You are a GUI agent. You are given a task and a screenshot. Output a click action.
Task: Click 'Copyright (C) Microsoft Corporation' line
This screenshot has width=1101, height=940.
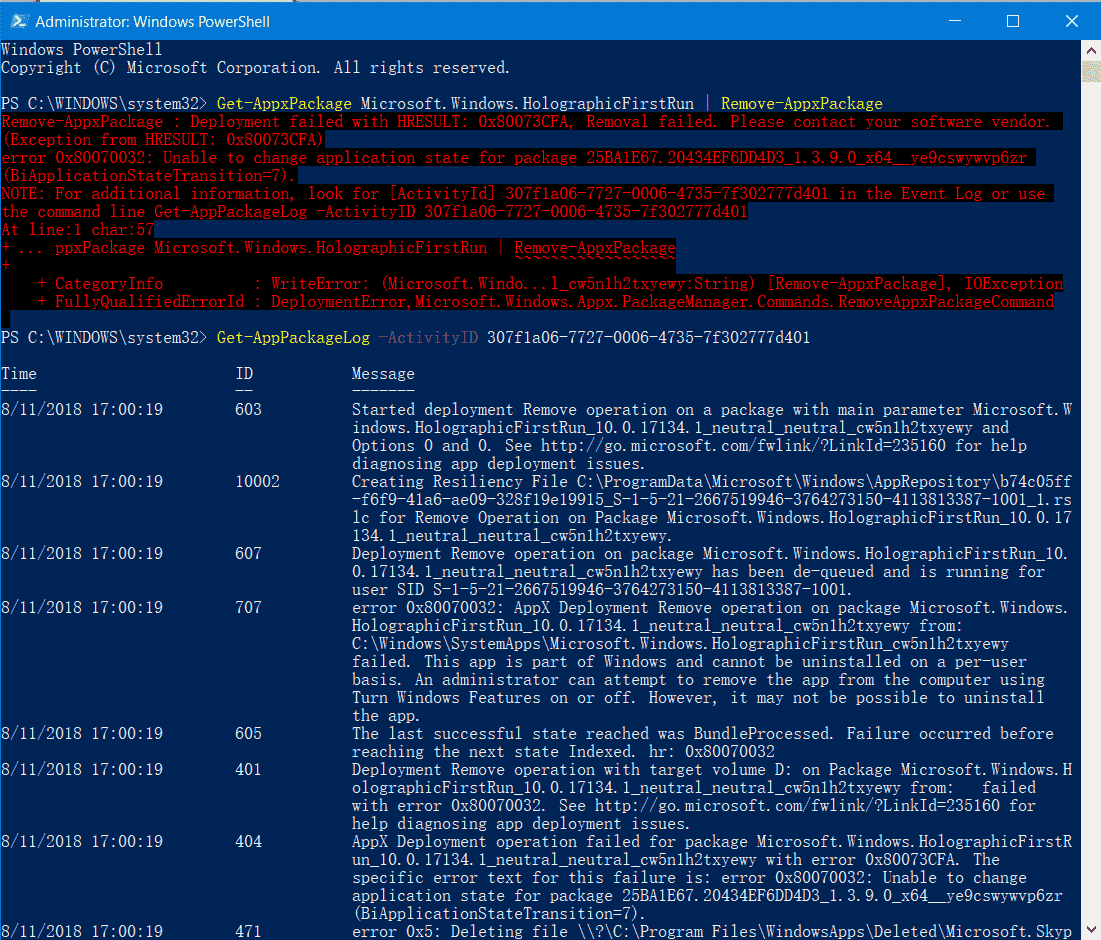pos(256,67)
